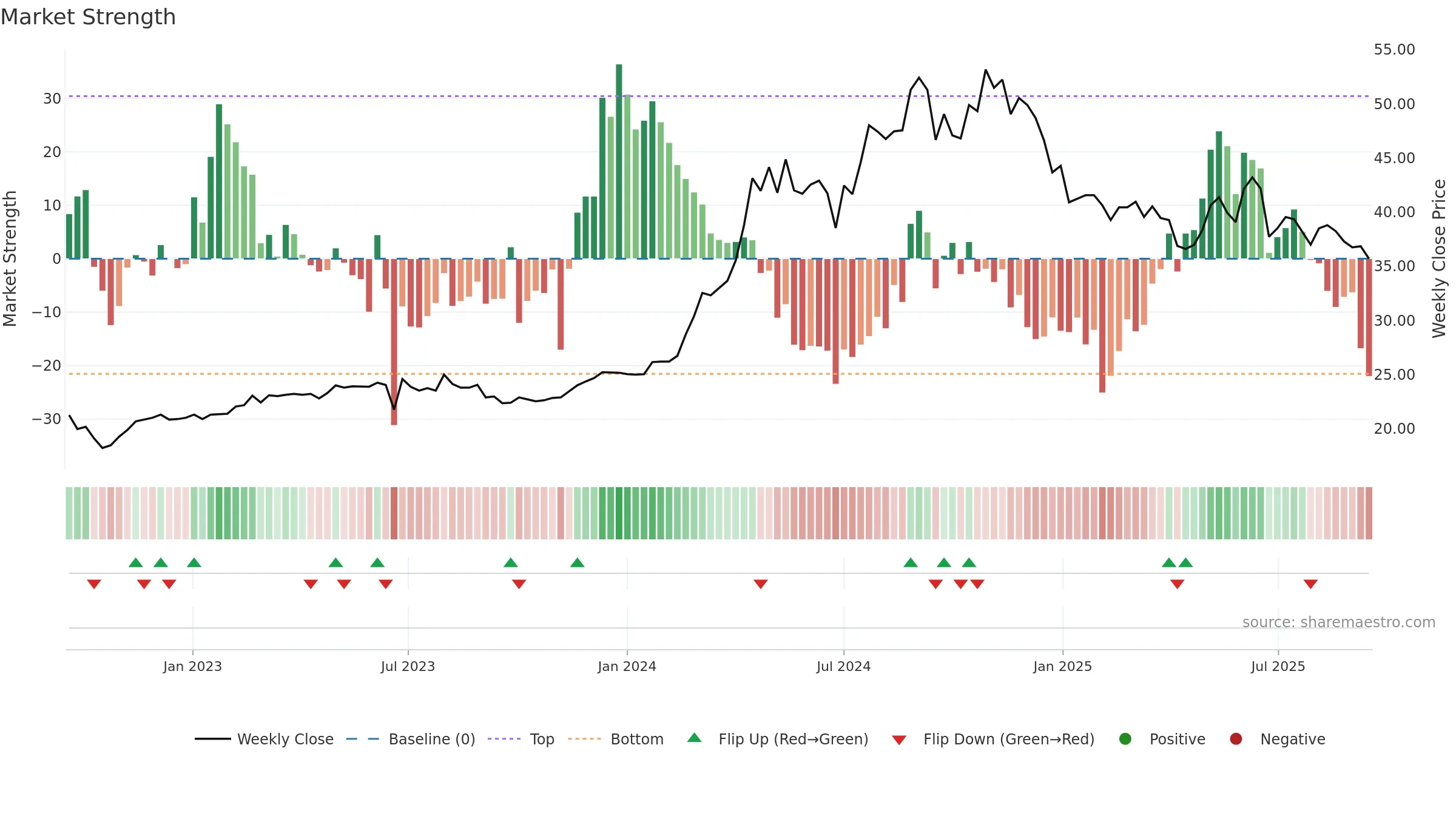The height and width of the screenshot is (819, 1456).
Task: Toggle the Positive legend entry
Action: coord(1162,739)
